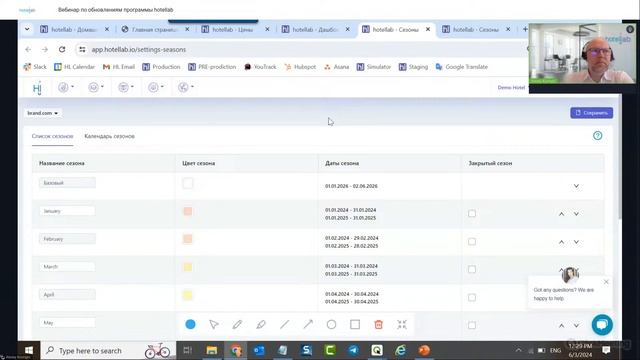Toggle closed season checkbox for February
This screenshot has width=640, height=360.
472,242
